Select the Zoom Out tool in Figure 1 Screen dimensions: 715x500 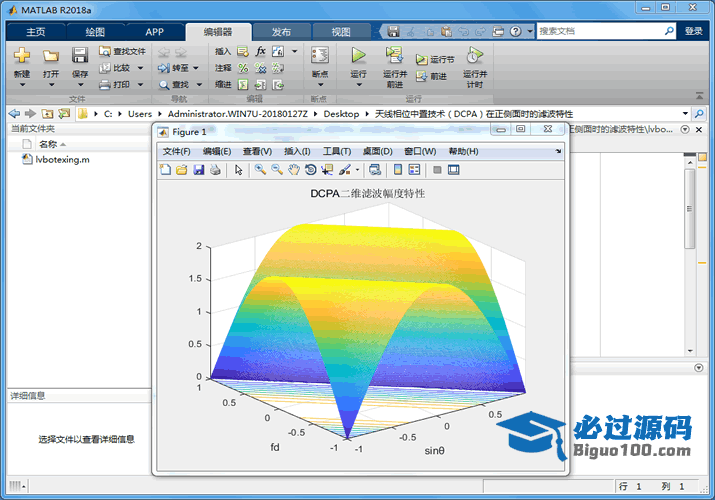coord(277,170)
